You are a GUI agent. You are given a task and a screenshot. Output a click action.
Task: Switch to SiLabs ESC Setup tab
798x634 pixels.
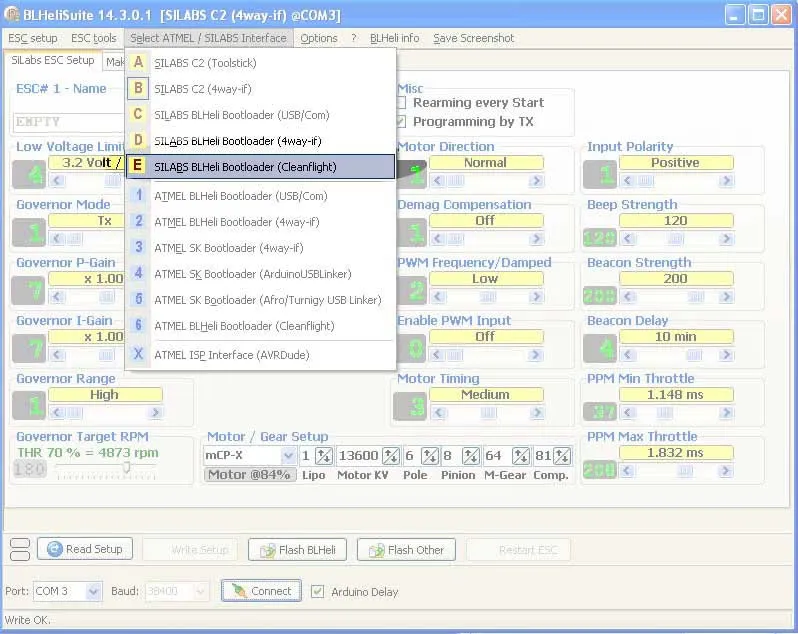click(52, 61)
